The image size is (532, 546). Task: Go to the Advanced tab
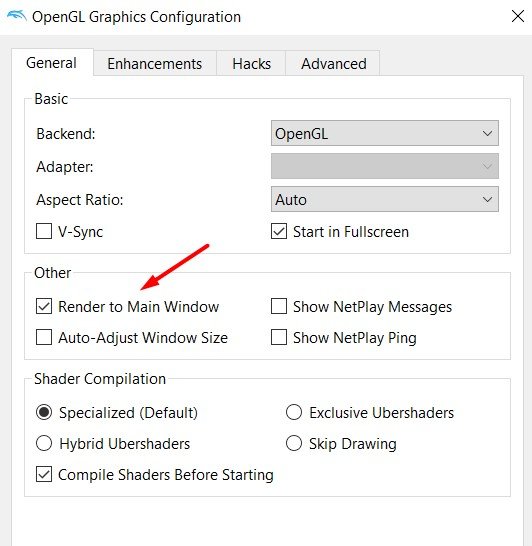[x=333, y=64]
